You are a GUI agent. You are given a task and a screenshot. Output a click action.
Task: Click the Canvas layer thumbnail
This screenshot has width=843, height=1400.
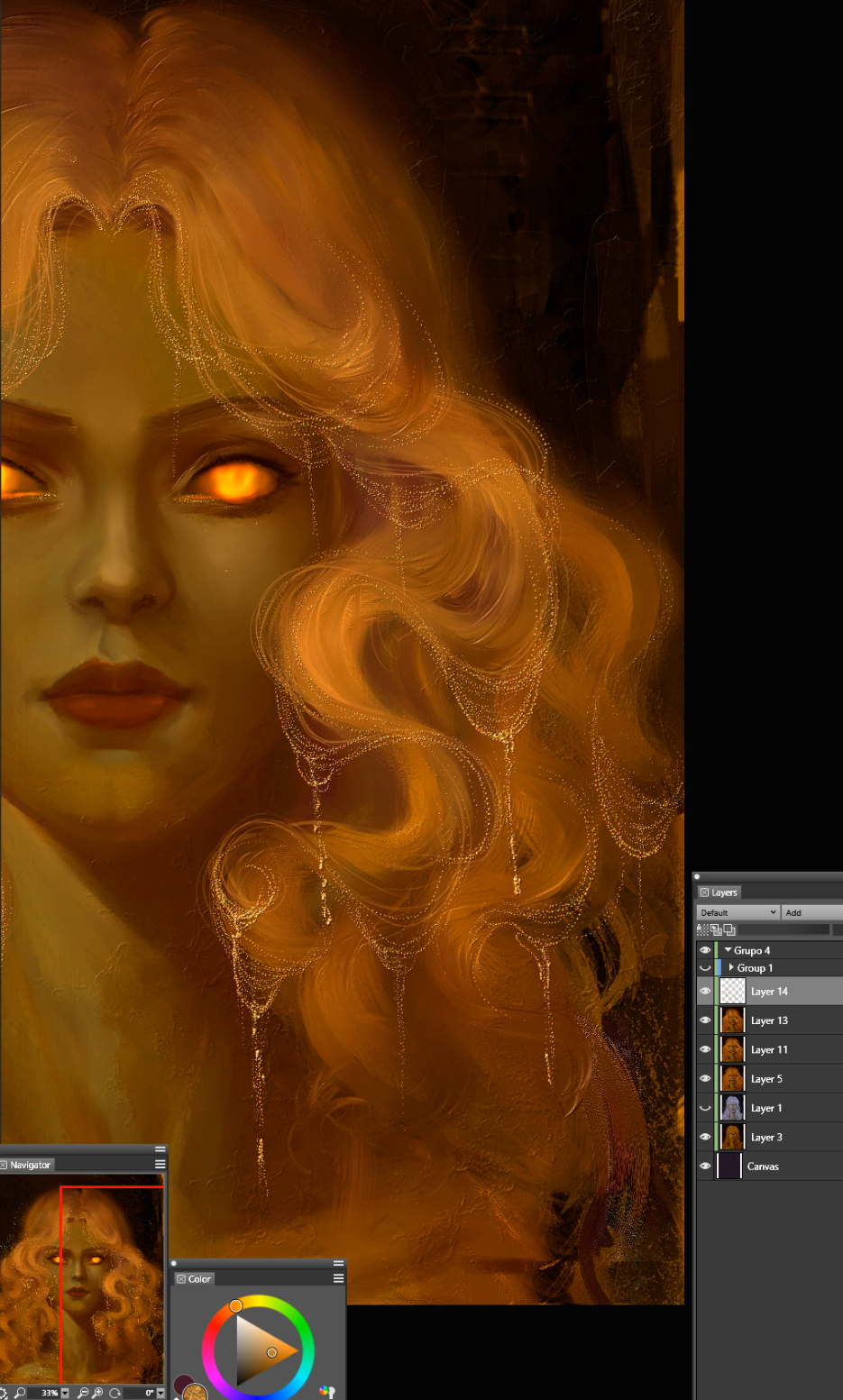[729, 1166]
